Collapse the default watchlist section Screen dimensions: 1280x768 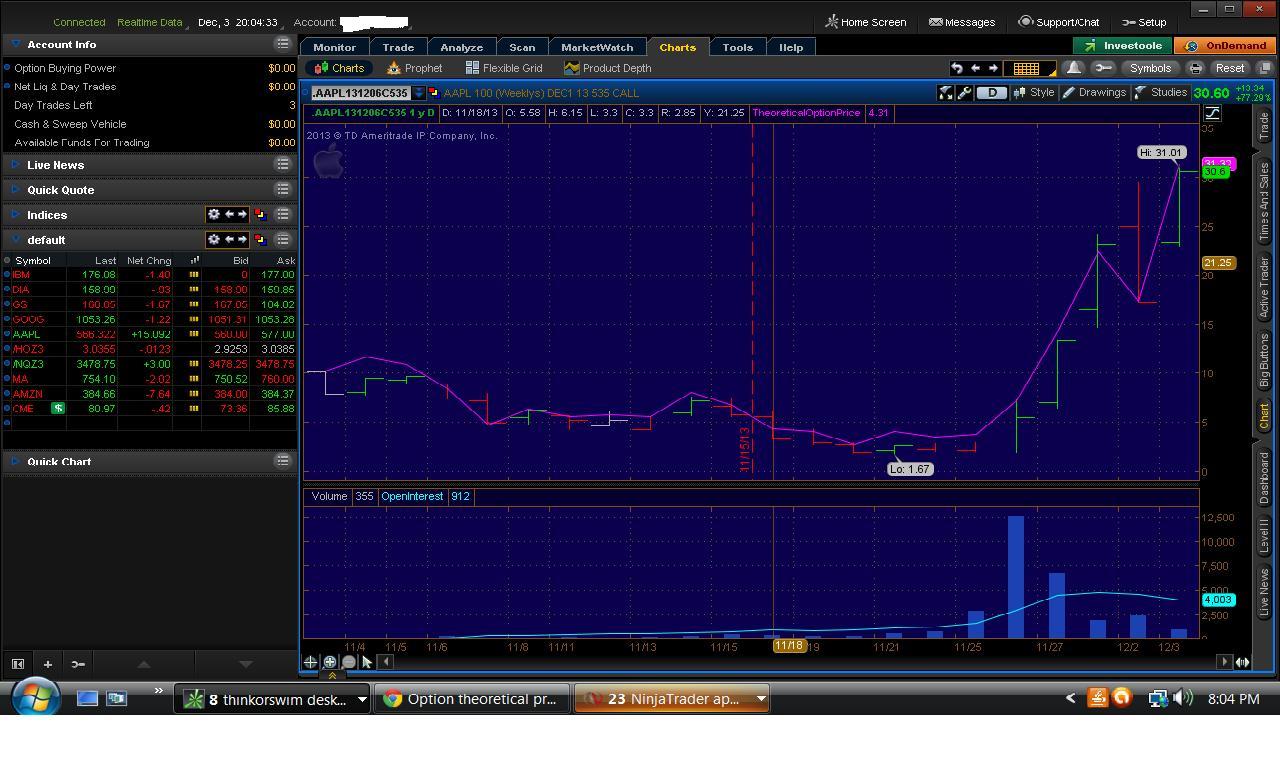(15, 239)
